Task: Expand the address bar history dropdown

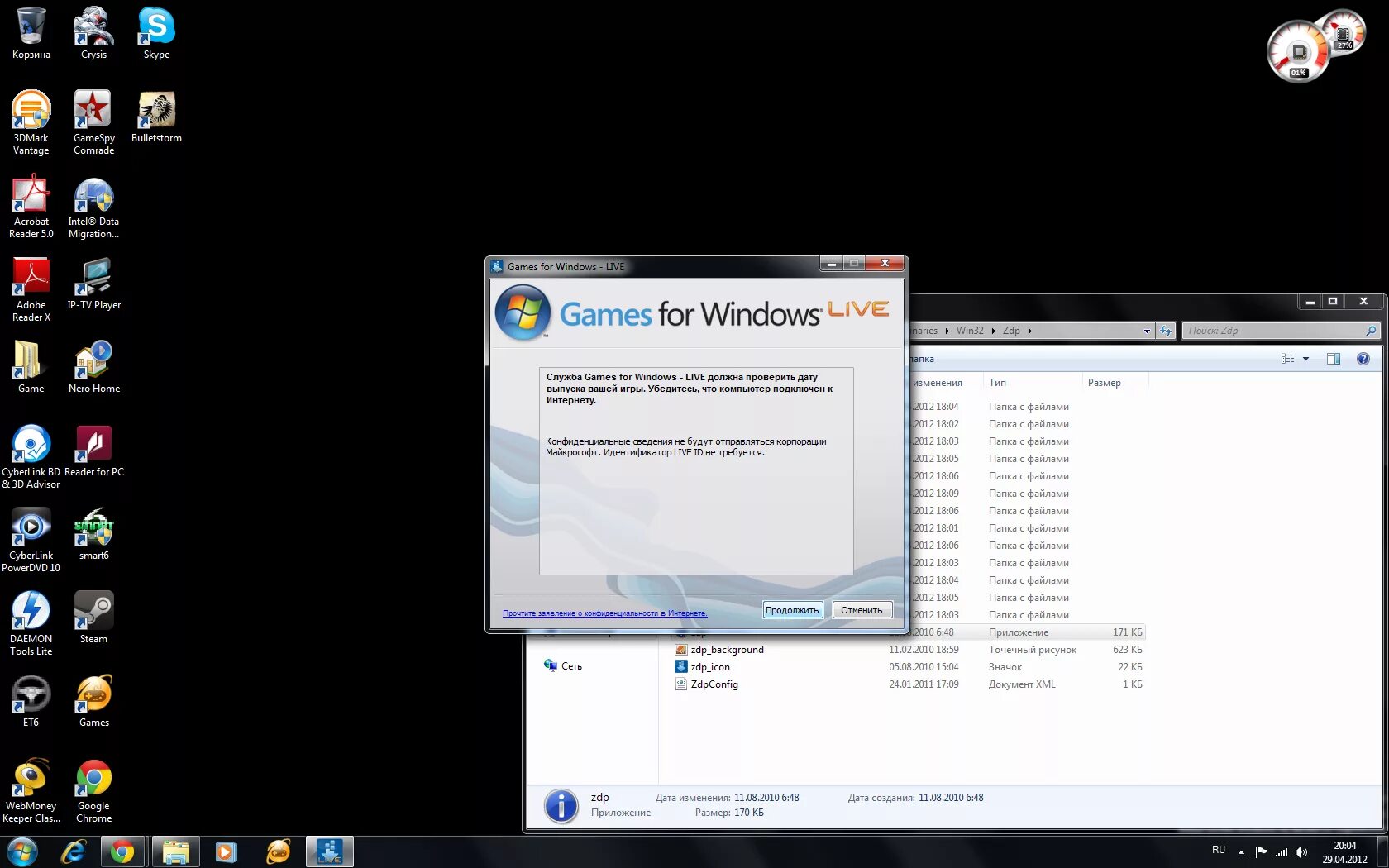Action: 1147,331
